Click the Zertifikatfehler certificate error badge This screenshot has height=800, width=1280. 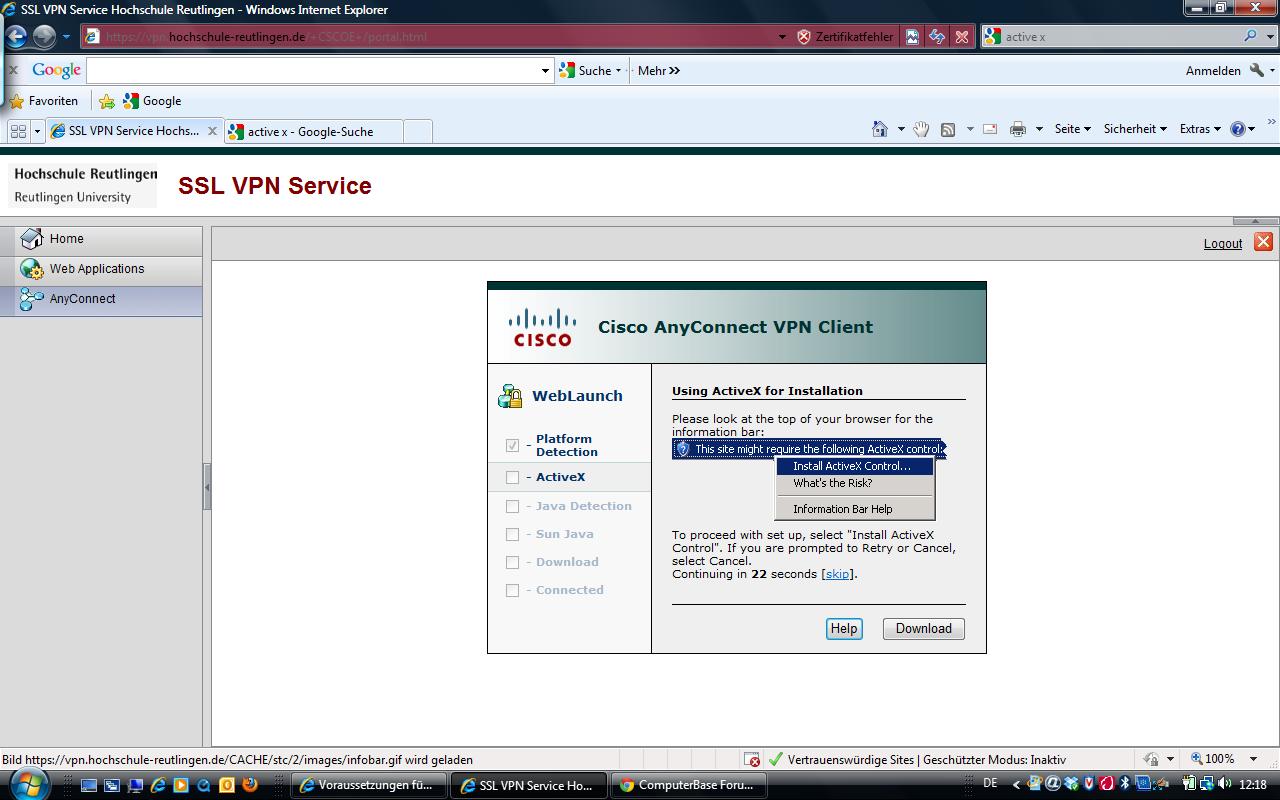pos(845,37)
